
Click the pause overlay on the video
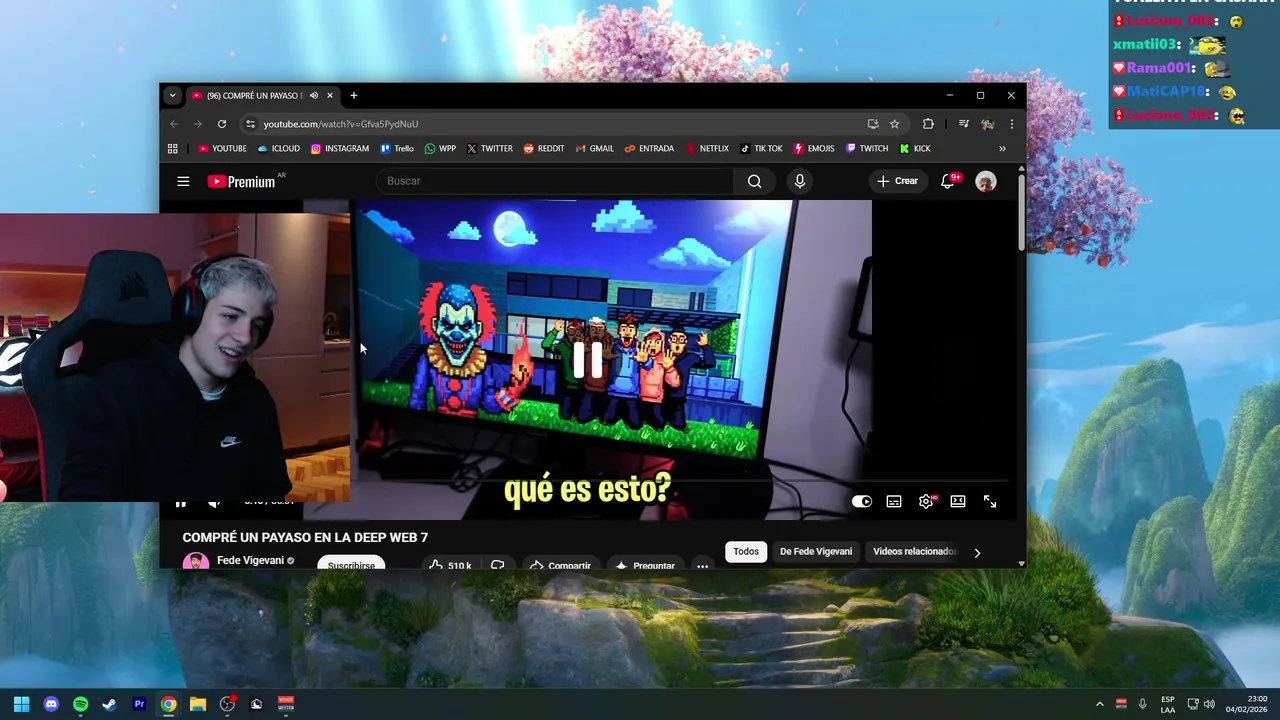click(587, 360)
